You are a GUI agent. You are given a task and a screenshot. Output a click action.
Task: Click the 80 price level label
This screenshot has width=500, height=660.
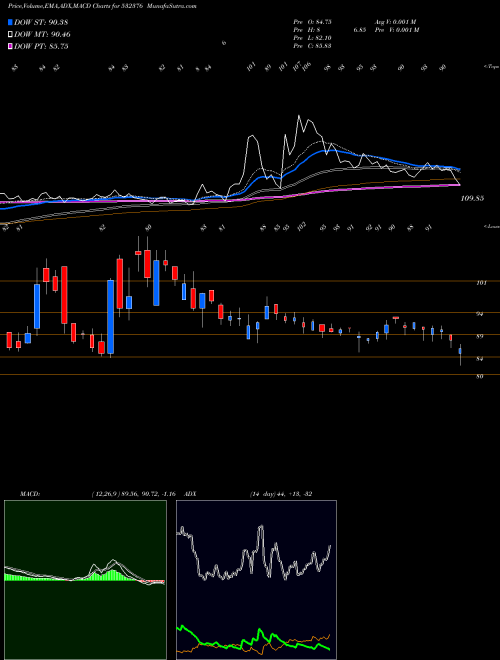coord(480,377)
